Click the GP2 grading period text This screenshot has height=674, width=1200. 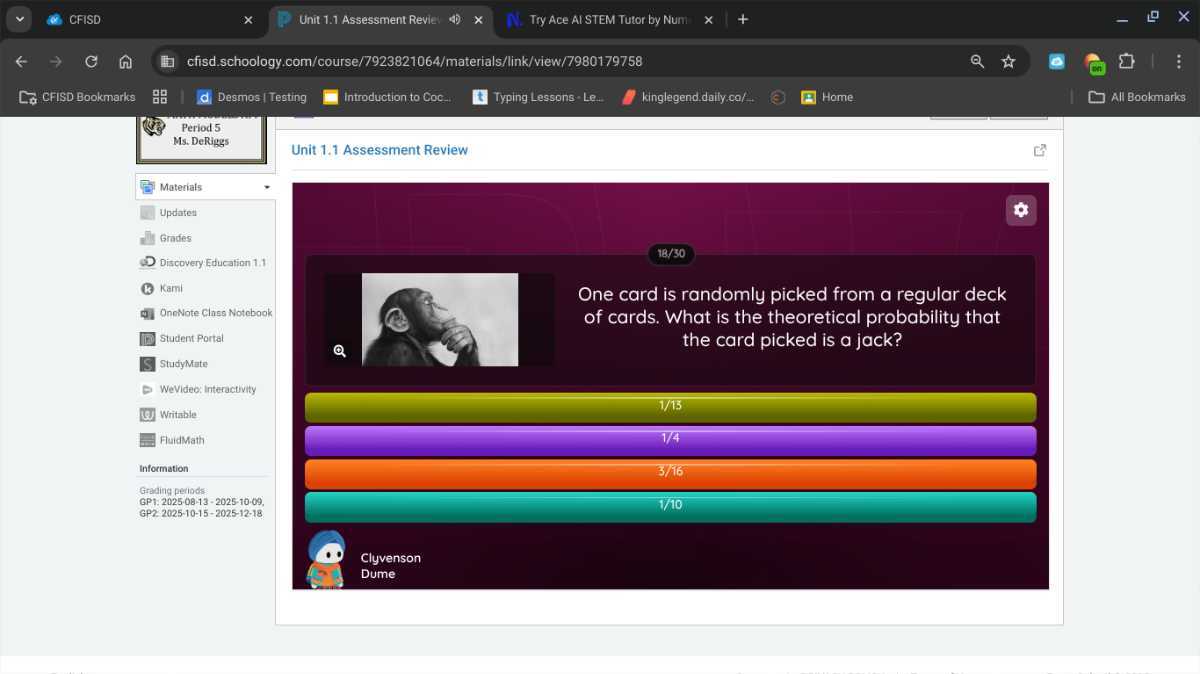tap(201, 514)
